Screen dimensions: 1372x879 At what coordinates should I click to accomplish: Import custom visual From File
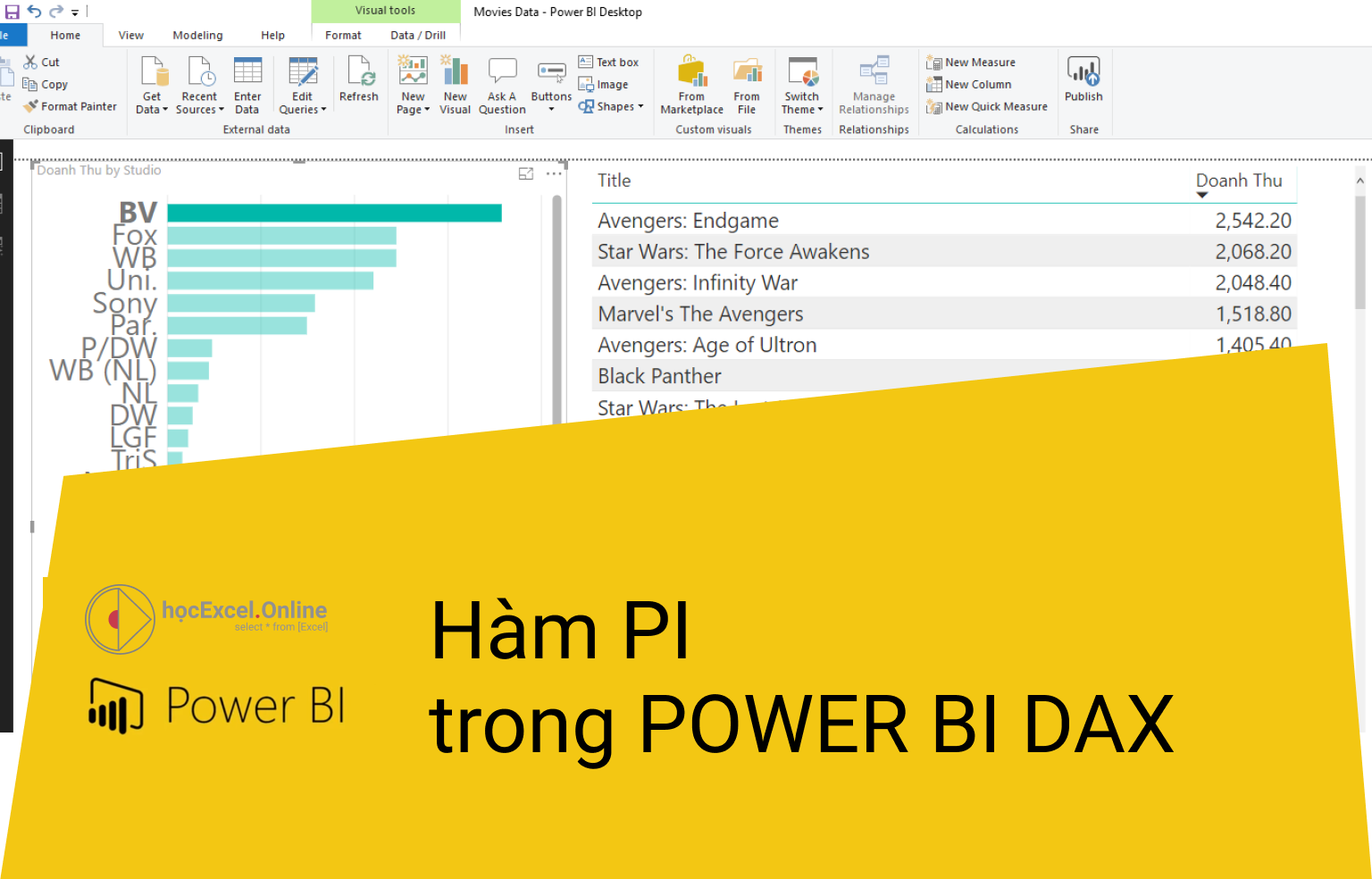747,85
